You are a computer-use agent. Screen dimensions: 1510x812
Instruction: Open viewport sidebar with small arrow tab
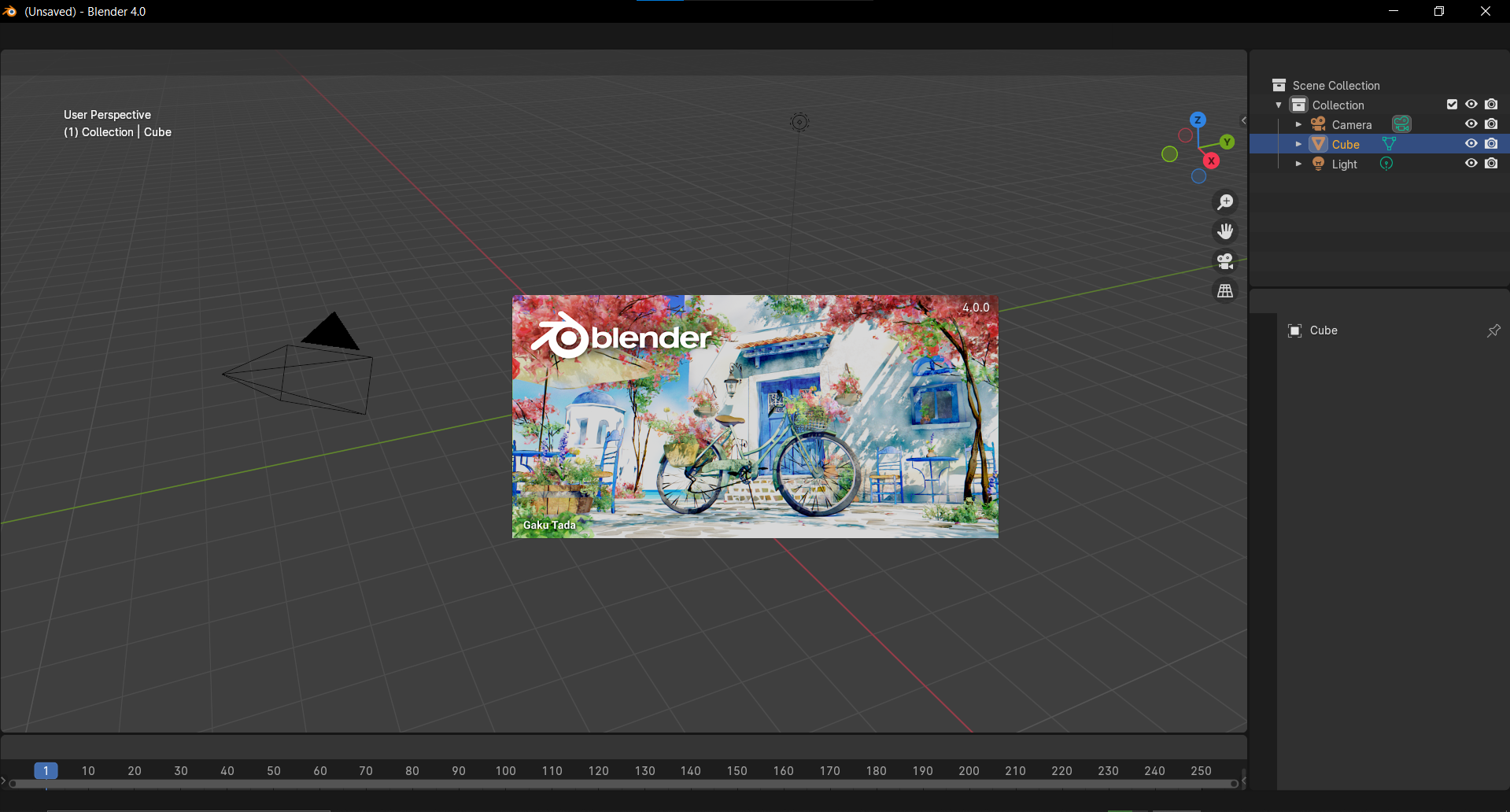point(1243,120)
